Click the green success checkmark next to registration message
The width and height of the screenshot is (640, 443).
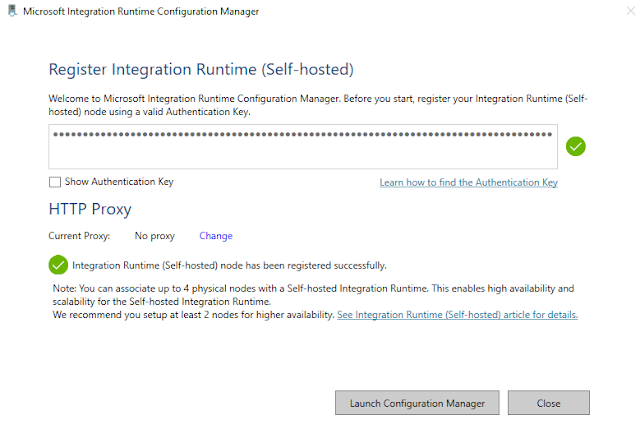pyautogui.click(x=58, y=265)
